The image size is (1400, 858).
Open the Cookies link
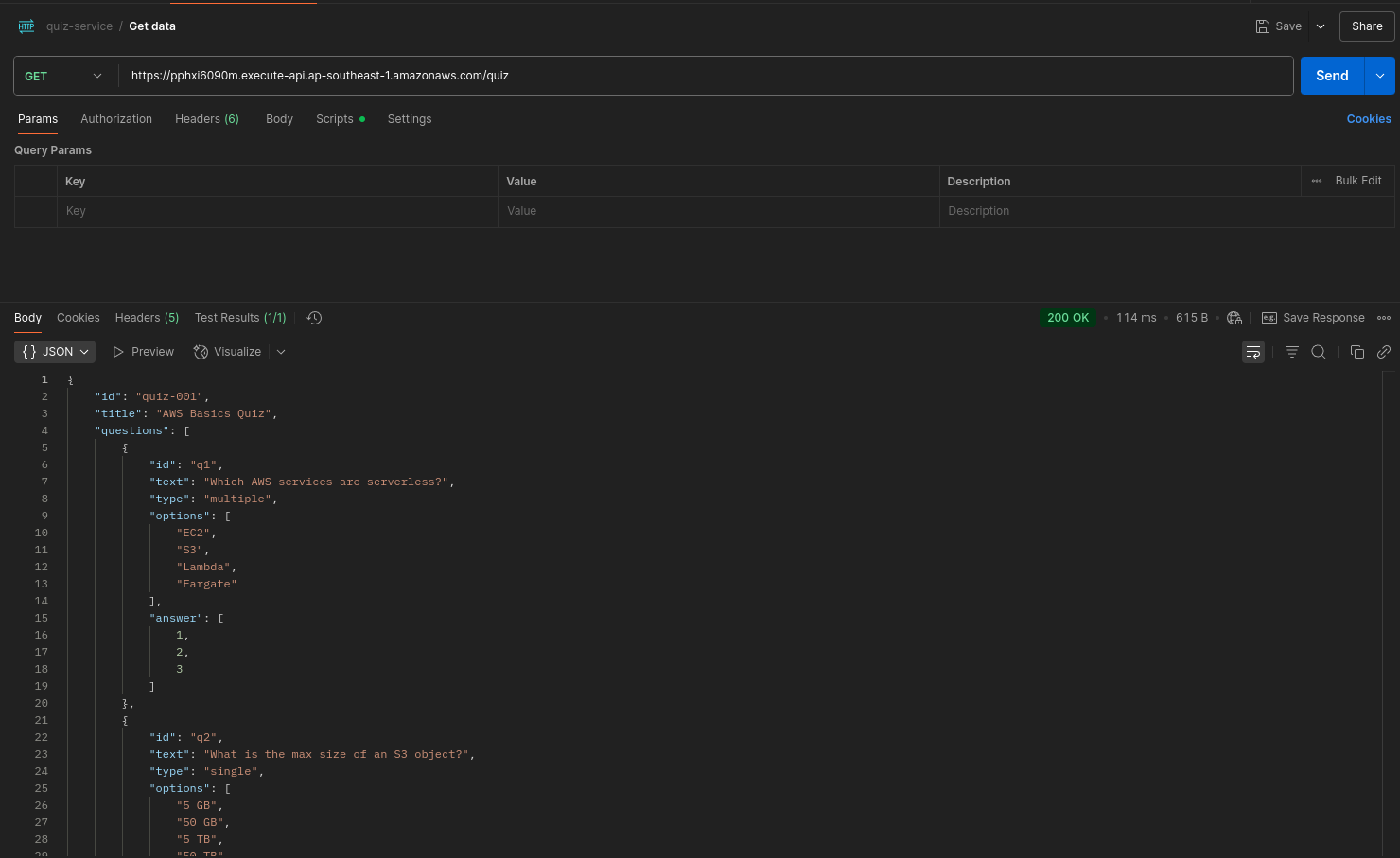tap(1368, 119)
